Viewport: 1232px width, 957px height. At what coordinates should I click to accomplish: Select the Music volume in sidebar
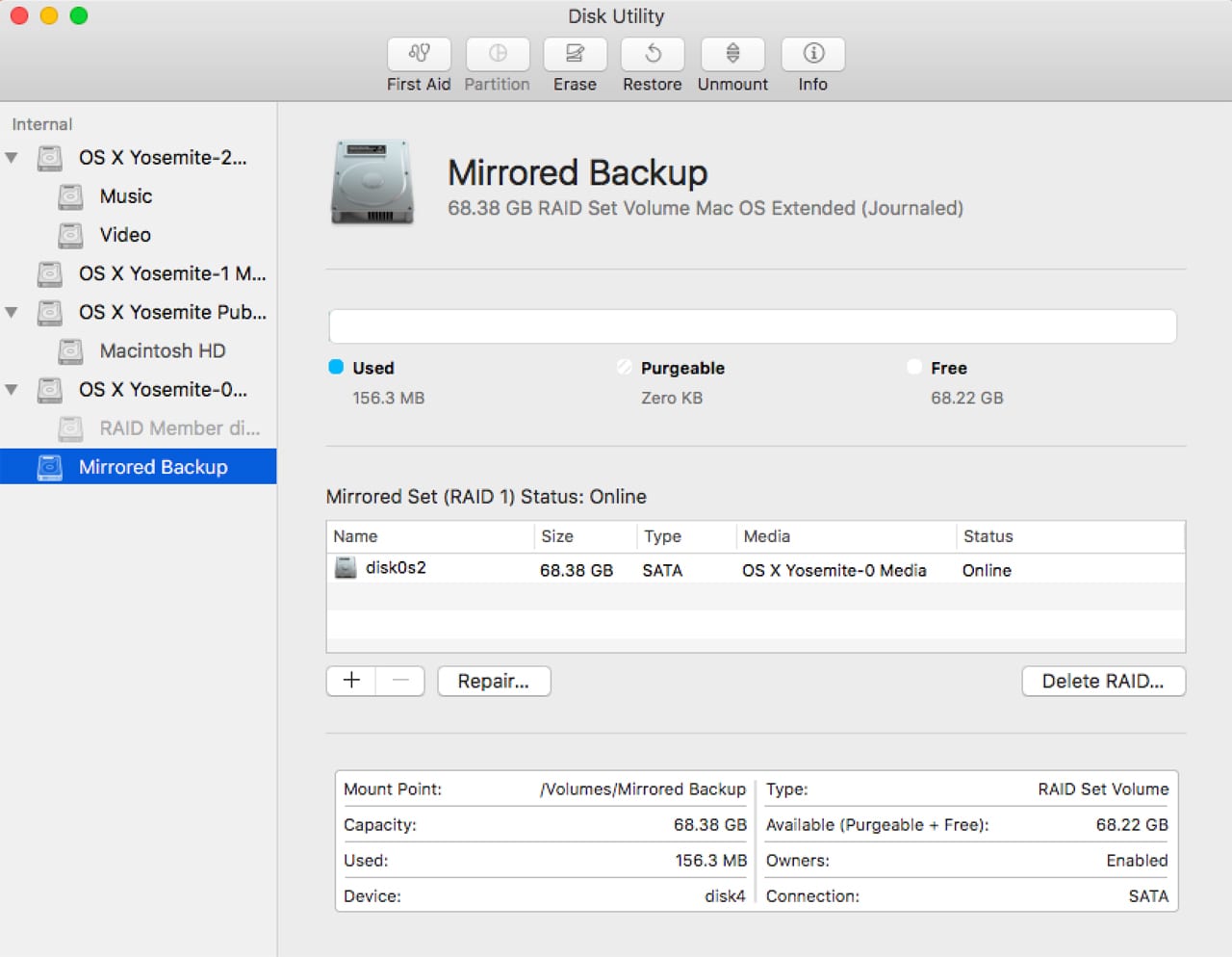click(125, 196)
